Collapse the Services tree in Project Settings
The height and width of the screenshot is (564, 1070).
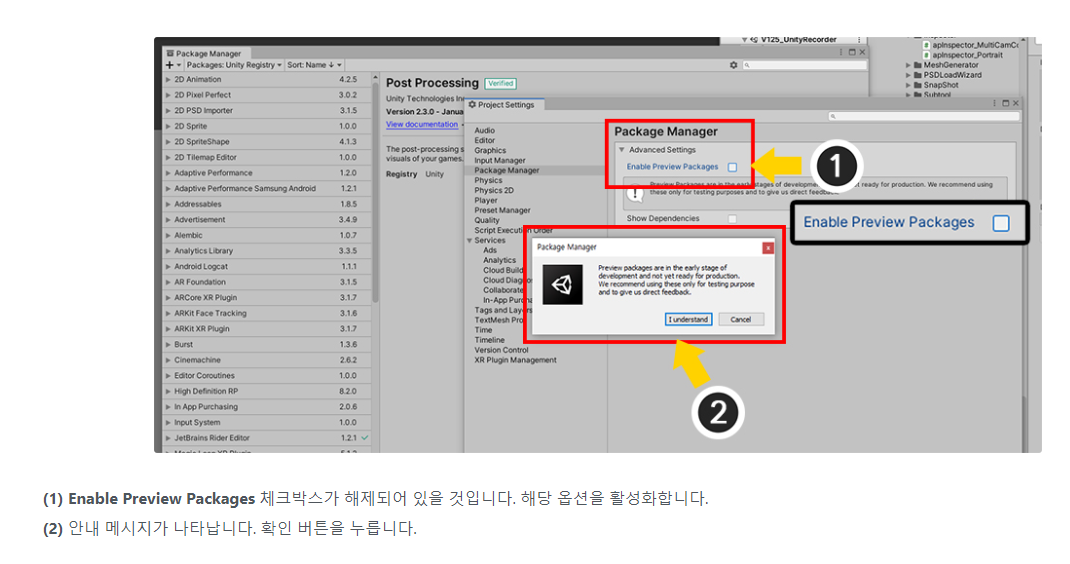tap(469, 240)
